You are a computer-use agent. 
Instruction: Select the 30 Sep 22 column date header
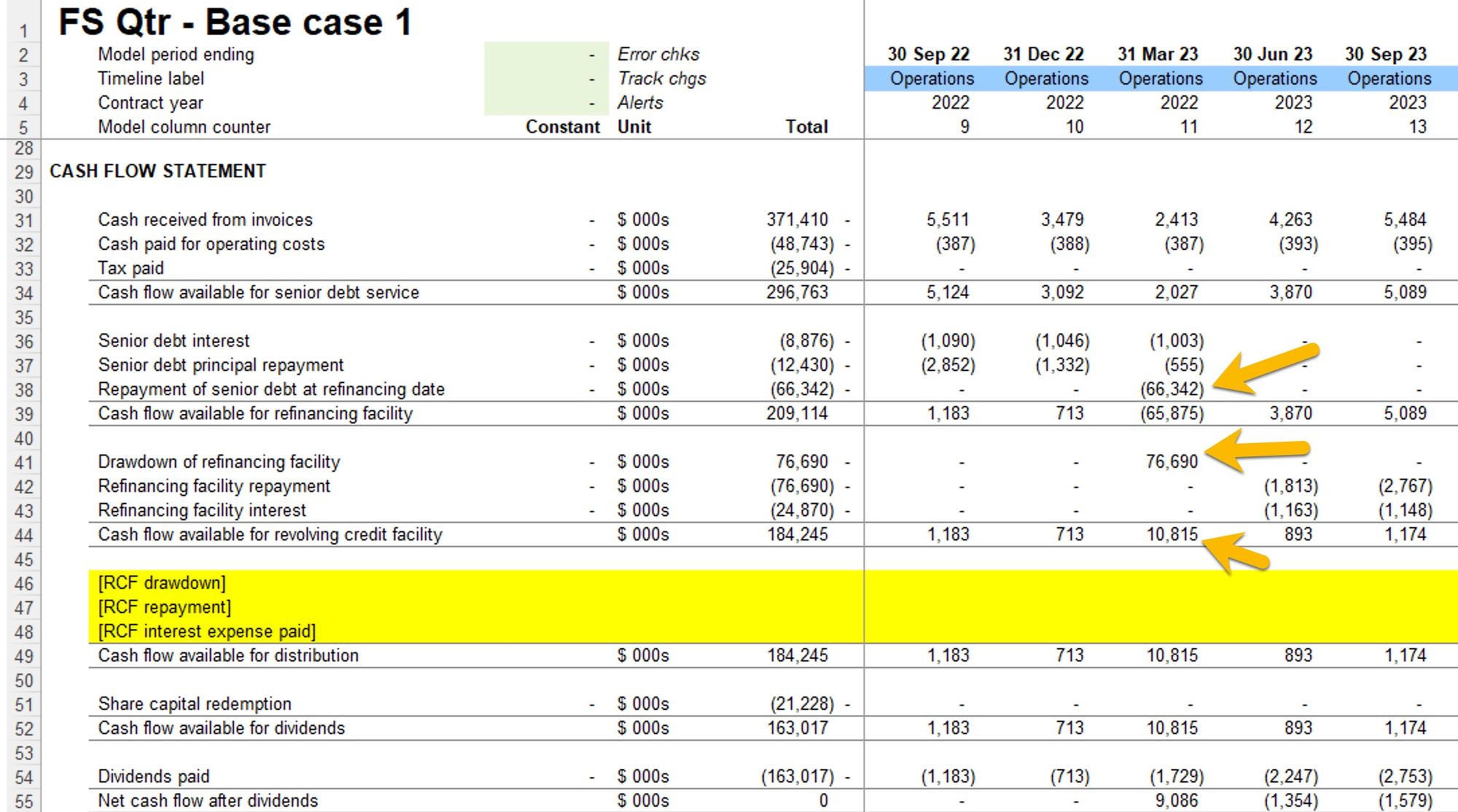click(928, 55)
